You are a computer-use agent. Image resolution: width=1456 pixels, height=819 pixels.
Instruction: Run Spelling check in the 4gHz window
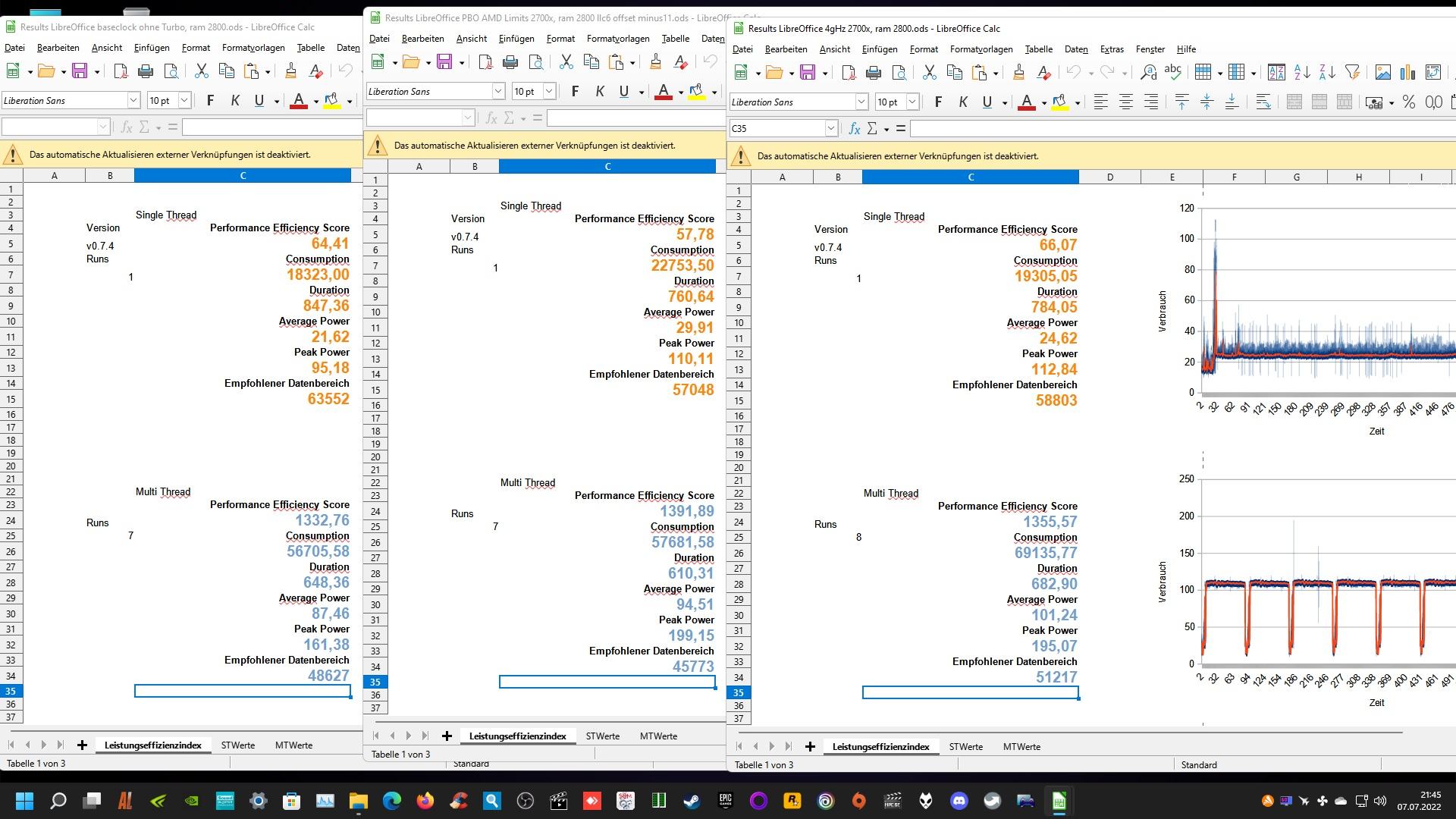(x=1173, y=73)
